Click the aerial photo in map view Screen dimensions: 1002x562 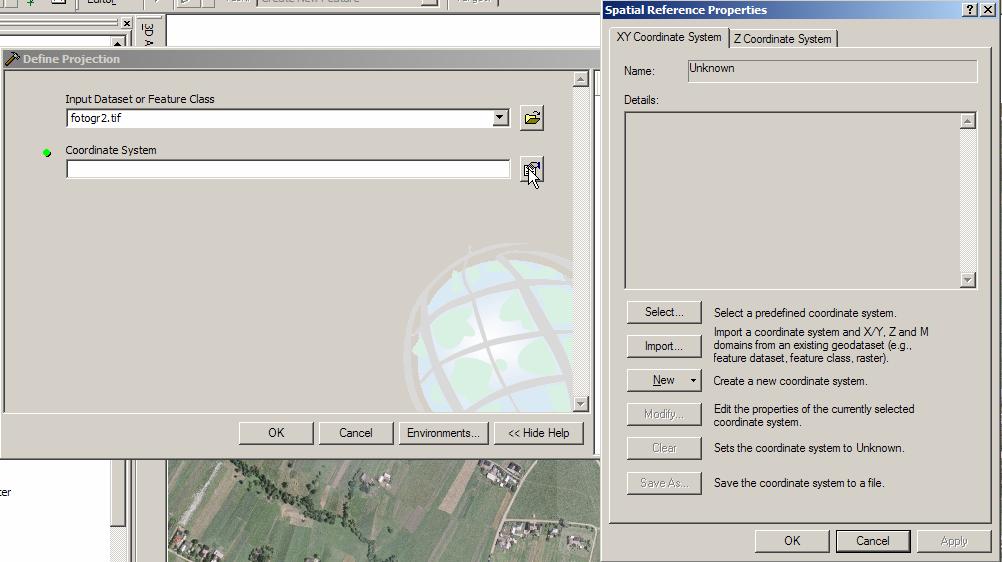[383, 511]
